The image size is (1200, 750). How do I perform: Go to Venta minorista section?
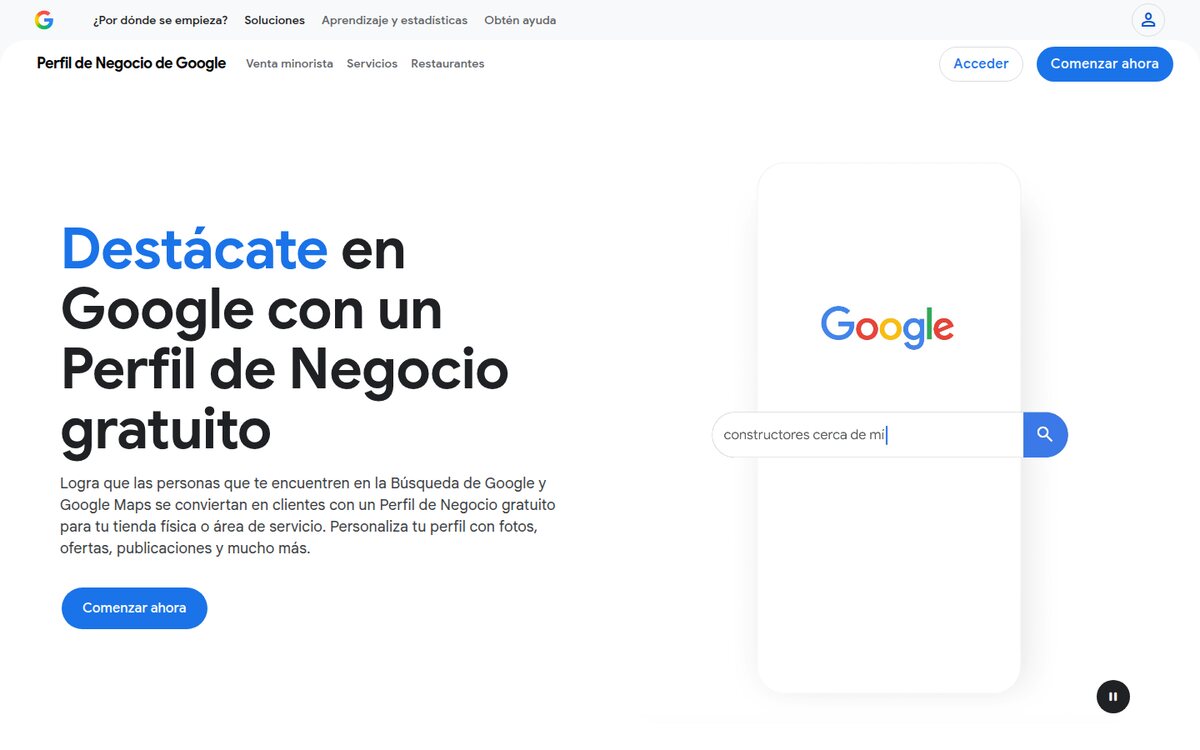click(289, 64)
